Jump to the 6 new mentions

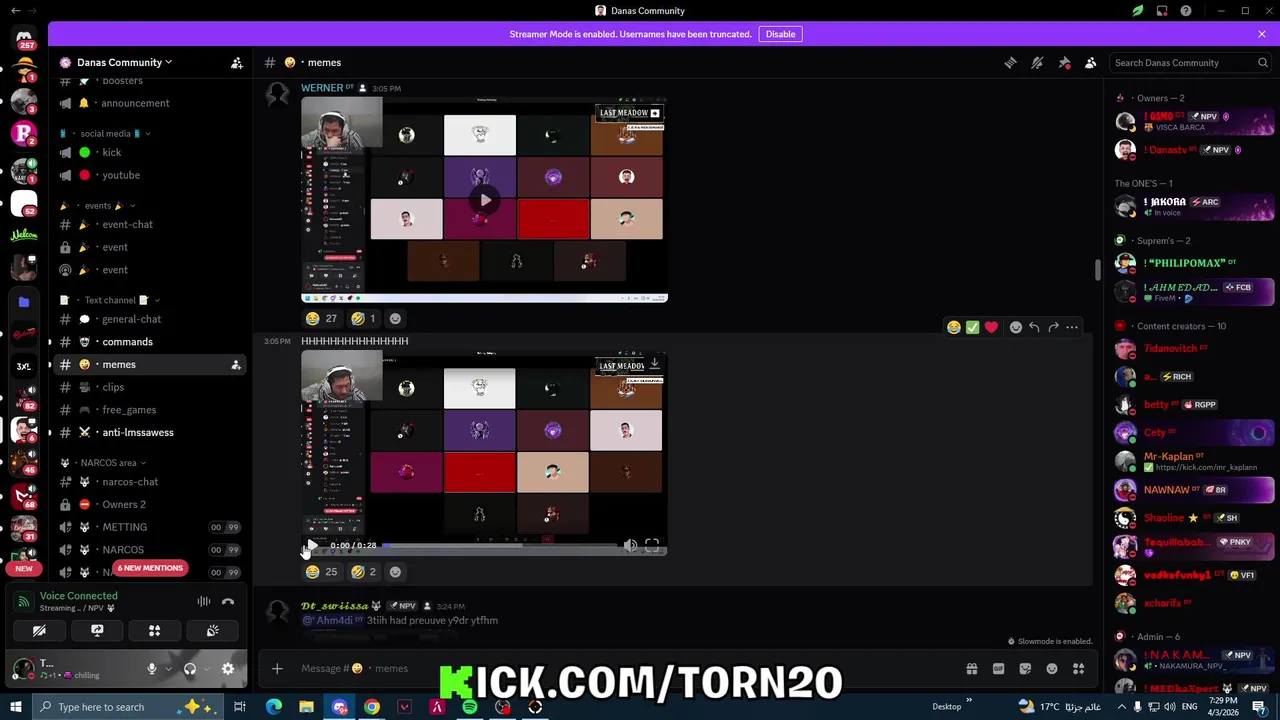[150, 568]
